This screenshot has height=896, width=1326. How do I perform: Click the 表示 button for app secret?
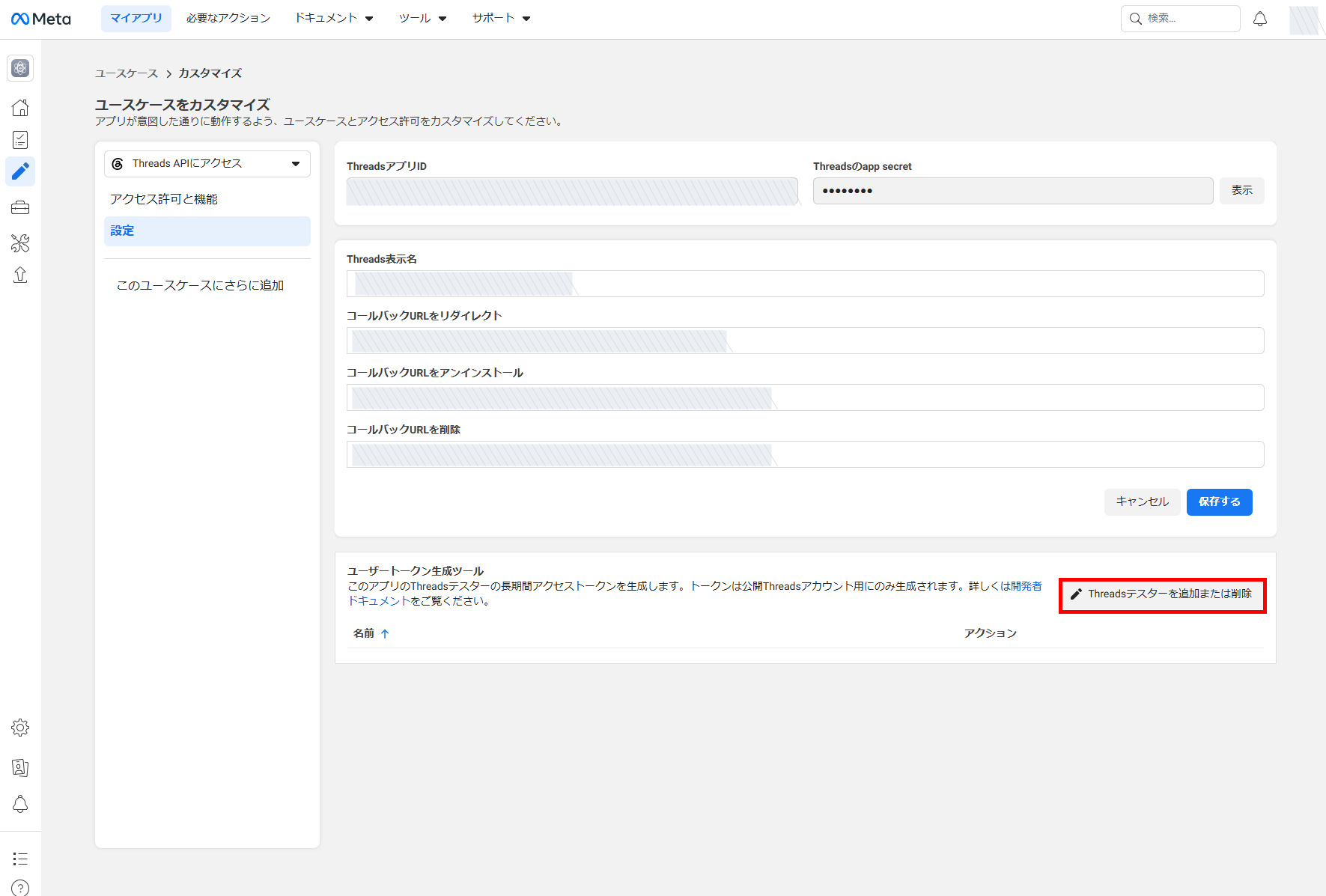point(1242,191)
